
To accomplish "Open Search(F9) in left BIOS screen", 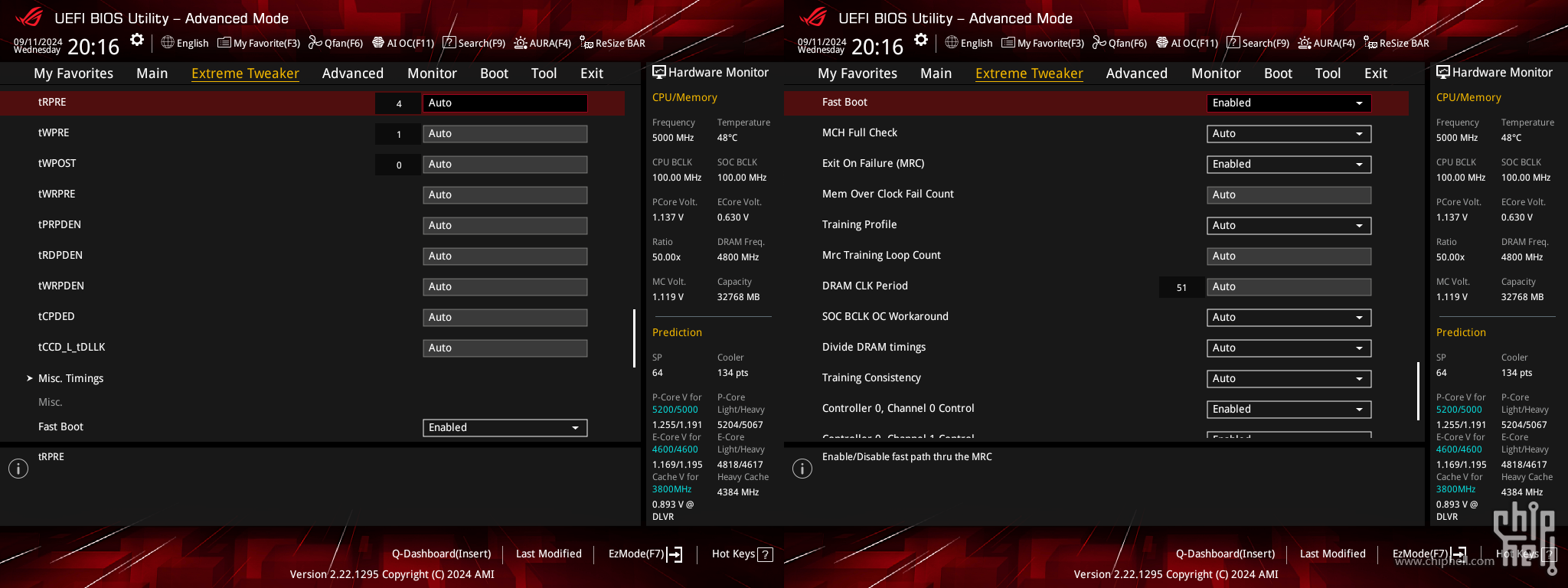I will point(474,43).
